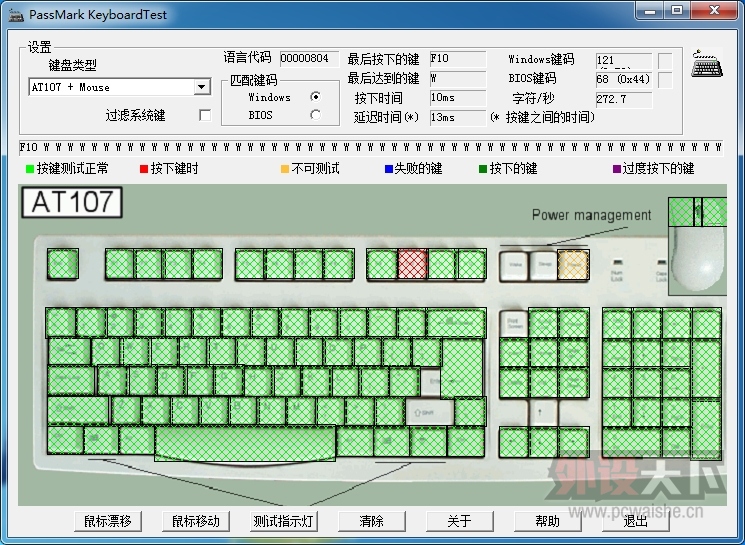The height and width of the screenshot is (545, 745).
Task: Click the orange Power key
Action: [x=573, y=265]
